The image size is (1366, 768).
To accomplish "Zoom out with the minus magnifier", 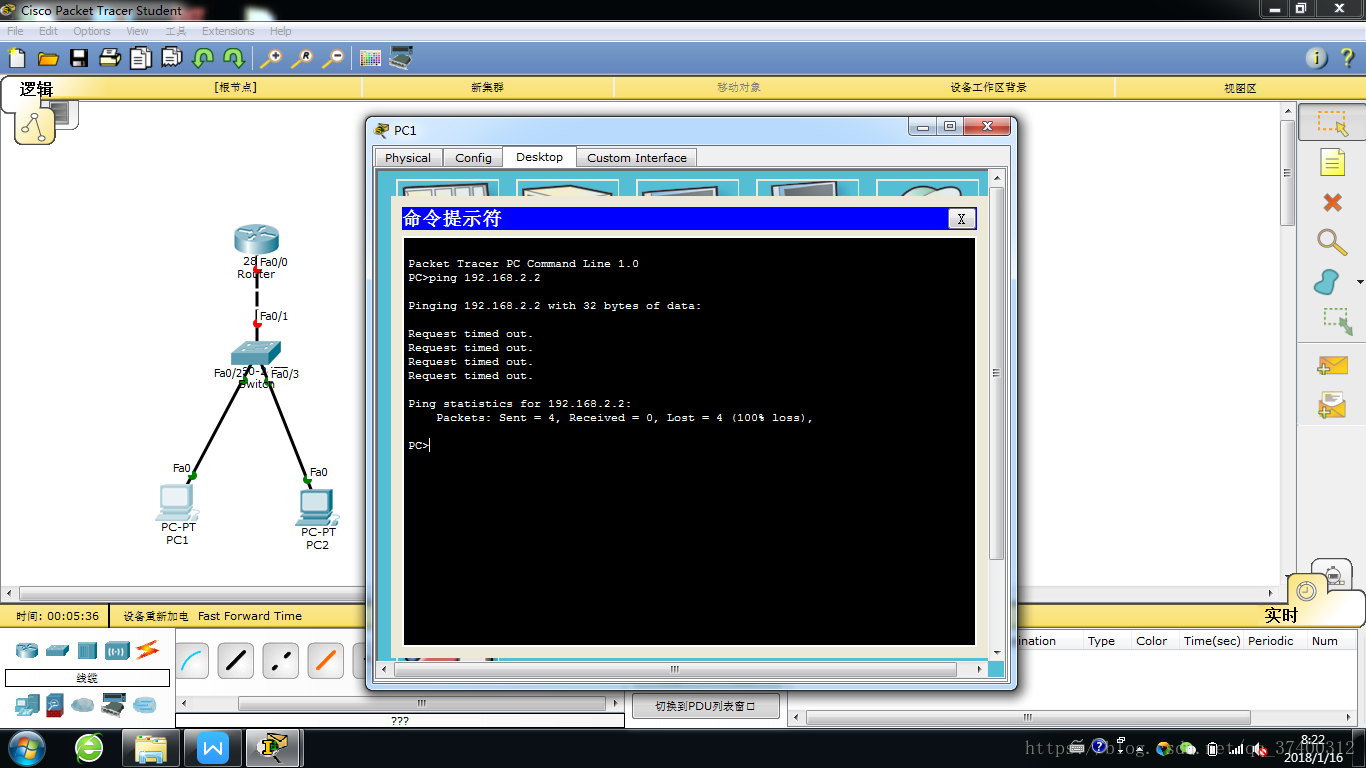I will coord(332,58).
